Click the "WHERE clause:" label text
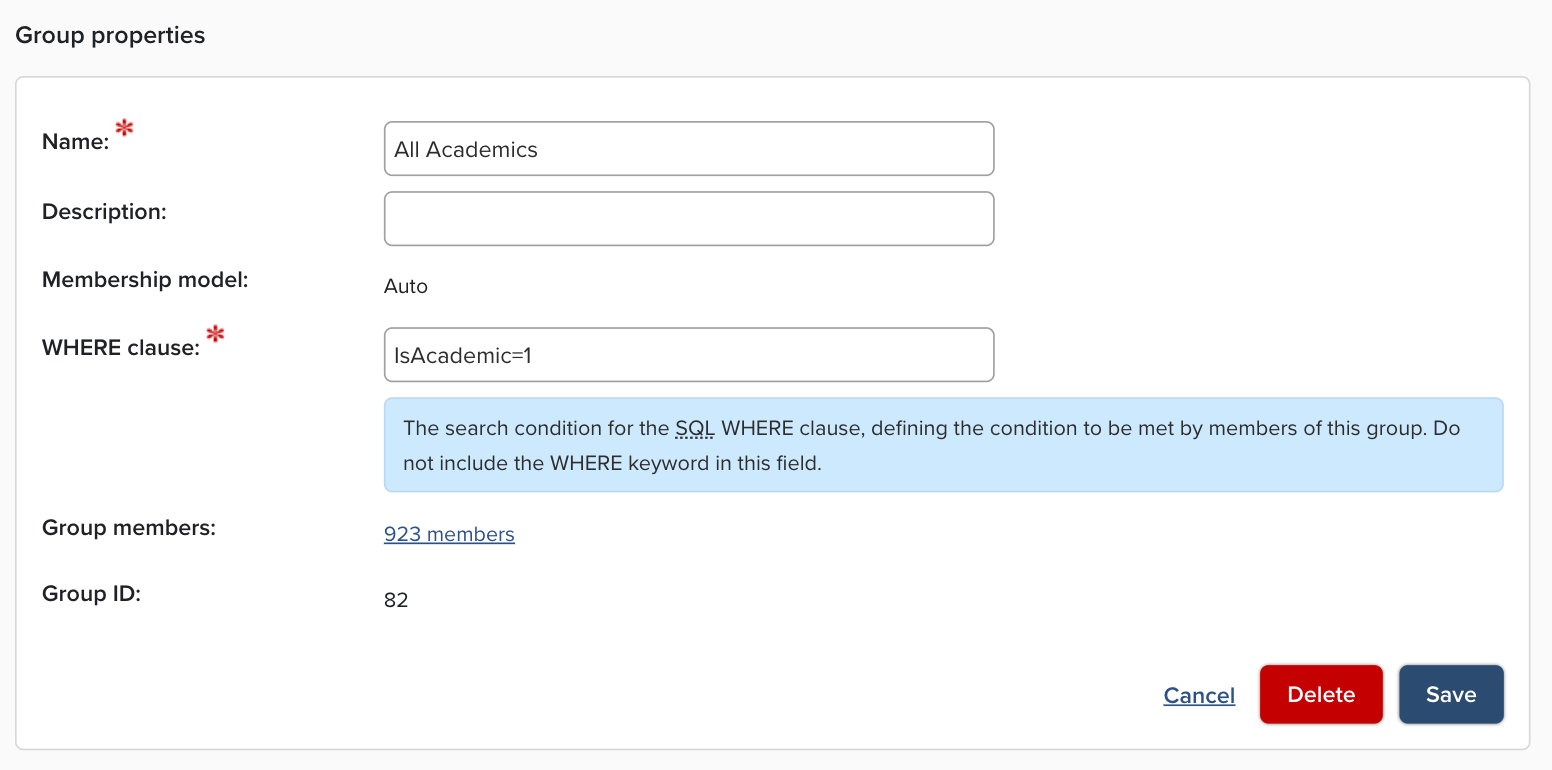The image size is (1552, 770). point(120,348)
